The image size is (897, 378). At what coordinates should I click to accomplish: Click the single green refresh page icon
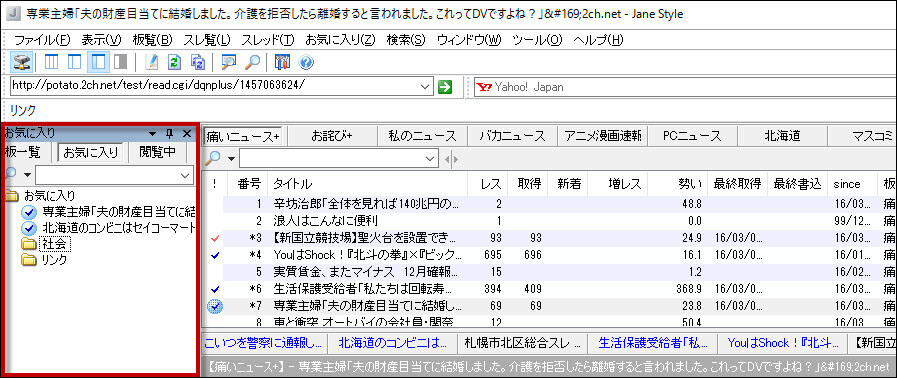pos(174,62)
